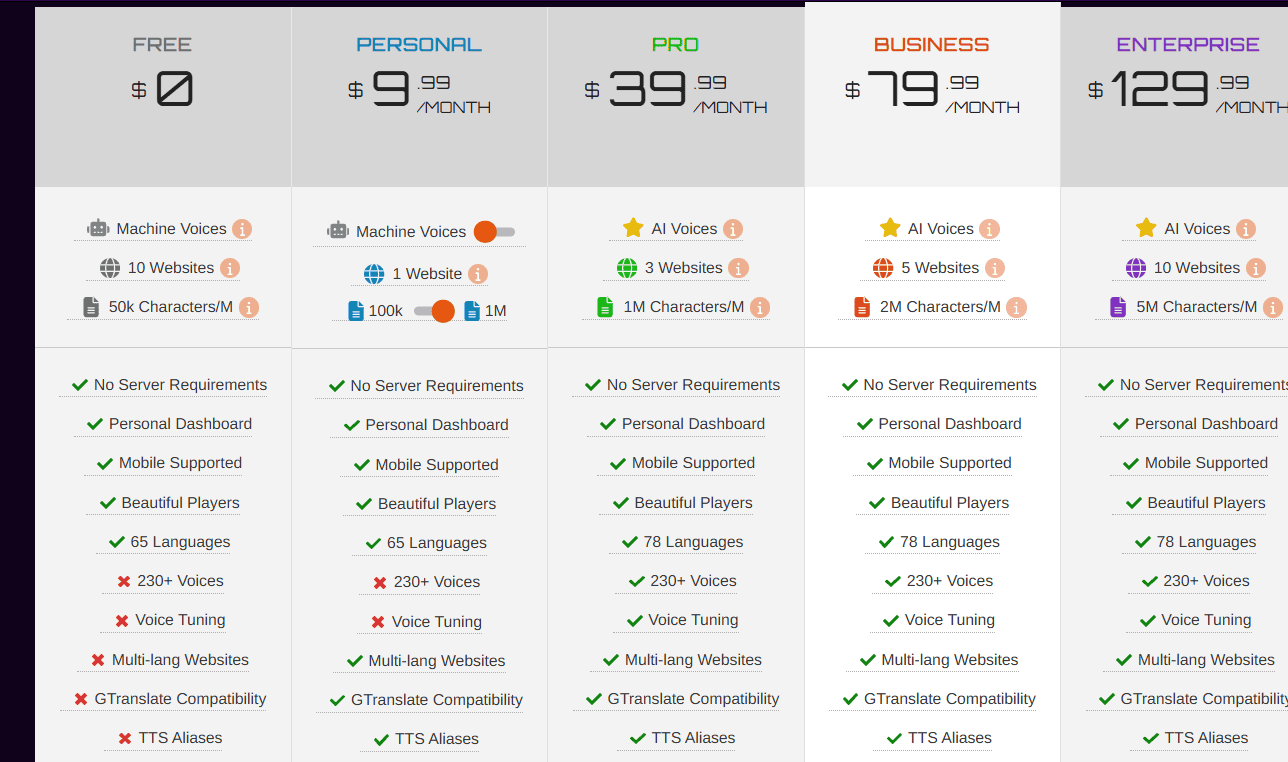1288x762 pixels.
Task: Toggle the 100k to 1M characters switch
Action: pos(434,311)
